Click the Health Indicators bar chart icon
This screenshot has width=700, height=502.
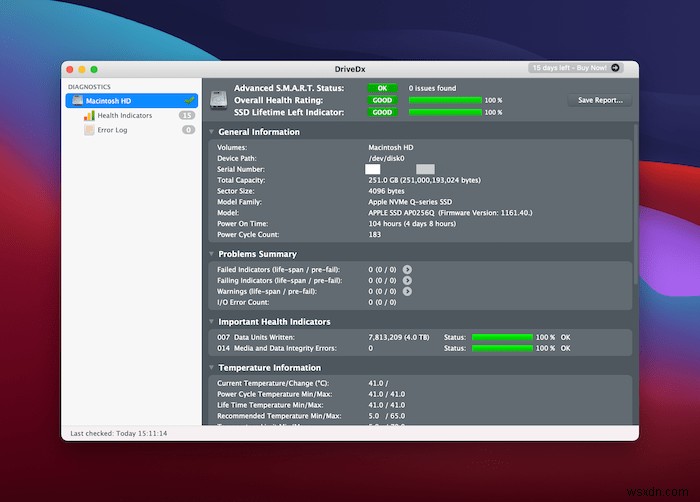coord(89,116)
